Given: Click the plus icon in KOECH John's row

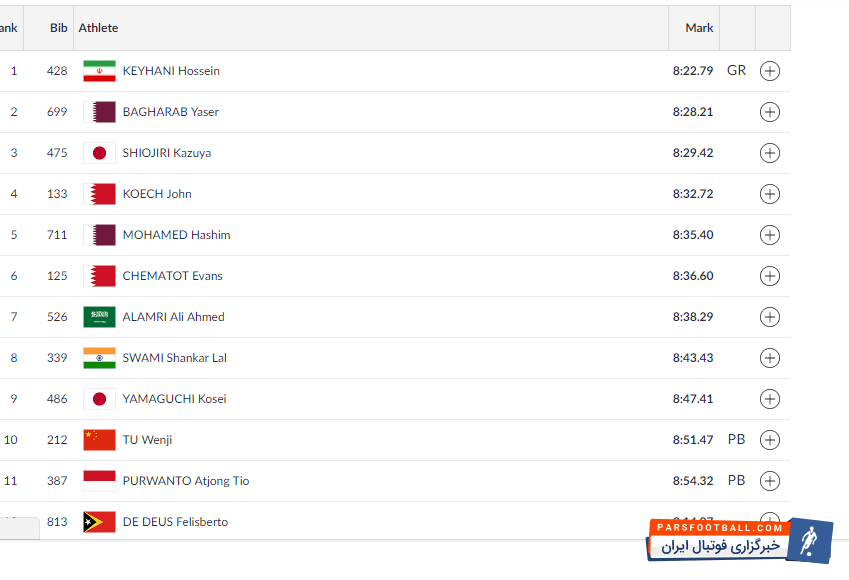Looking at the screenshot, I should 769,194.
